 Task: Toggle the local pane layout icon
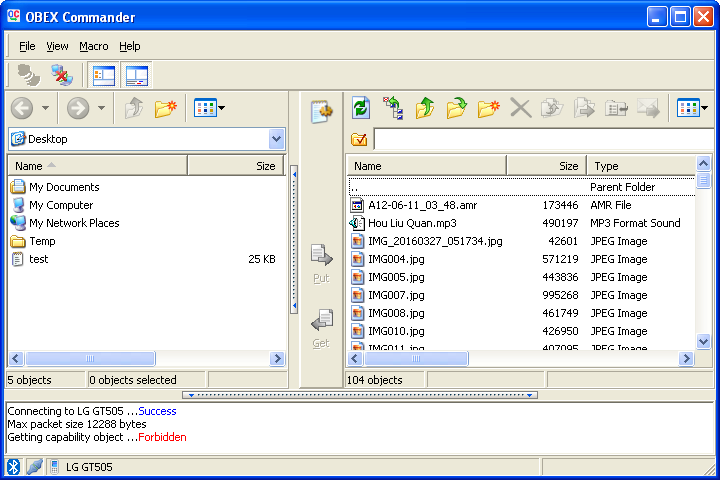pyautogui.click(x=104, y=75)
